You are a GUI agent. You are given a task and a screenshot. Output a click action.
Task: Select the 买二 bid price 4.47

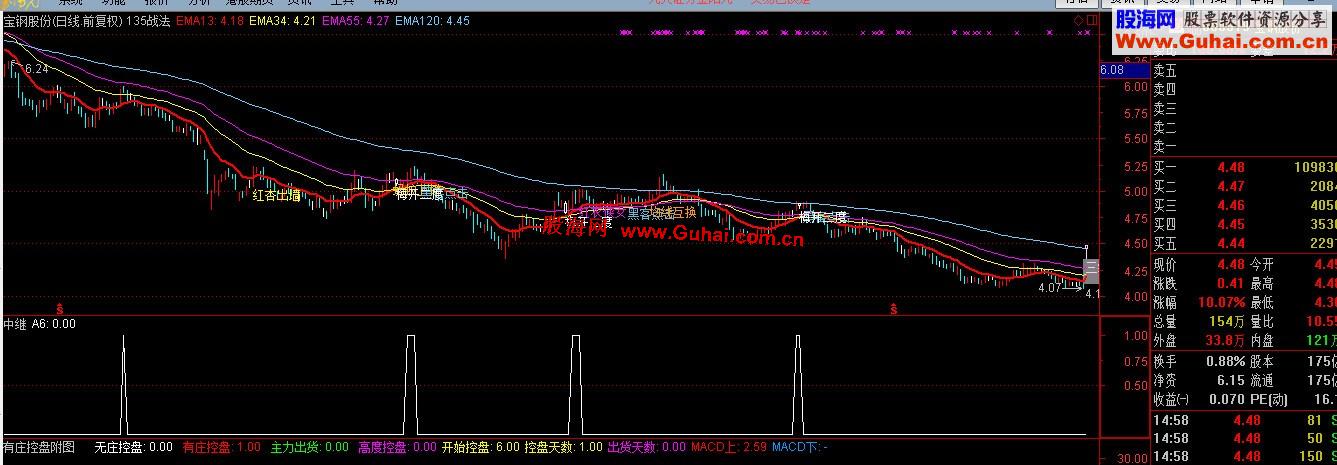point(1232,187)
